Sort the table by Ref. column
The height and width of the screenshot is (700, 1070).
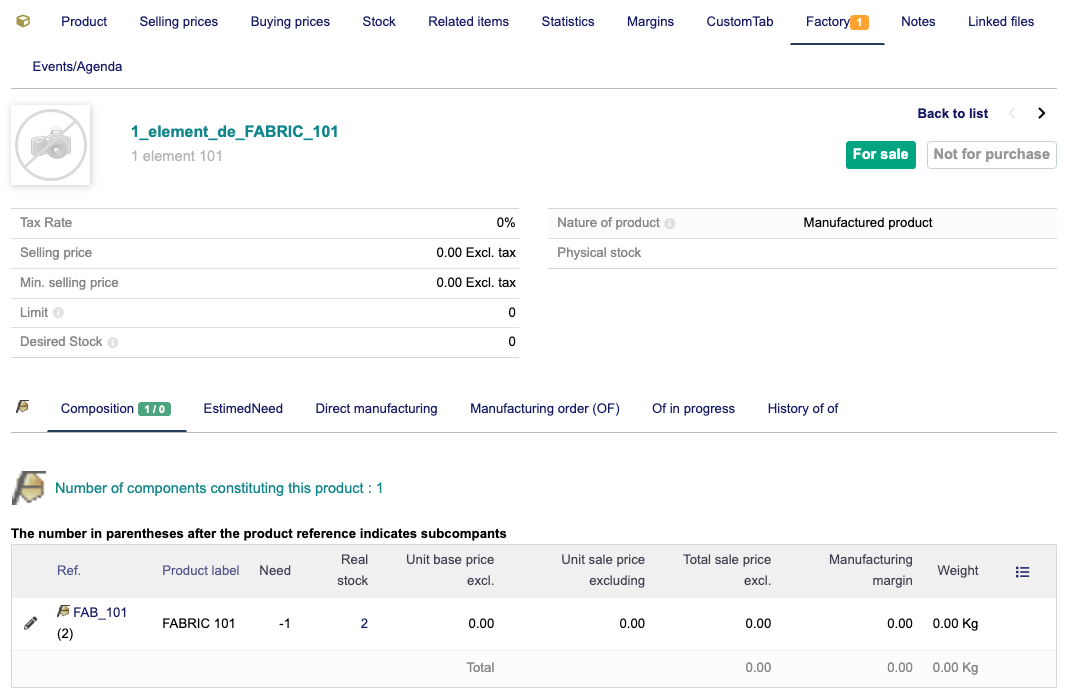click(x=69, y=570)
